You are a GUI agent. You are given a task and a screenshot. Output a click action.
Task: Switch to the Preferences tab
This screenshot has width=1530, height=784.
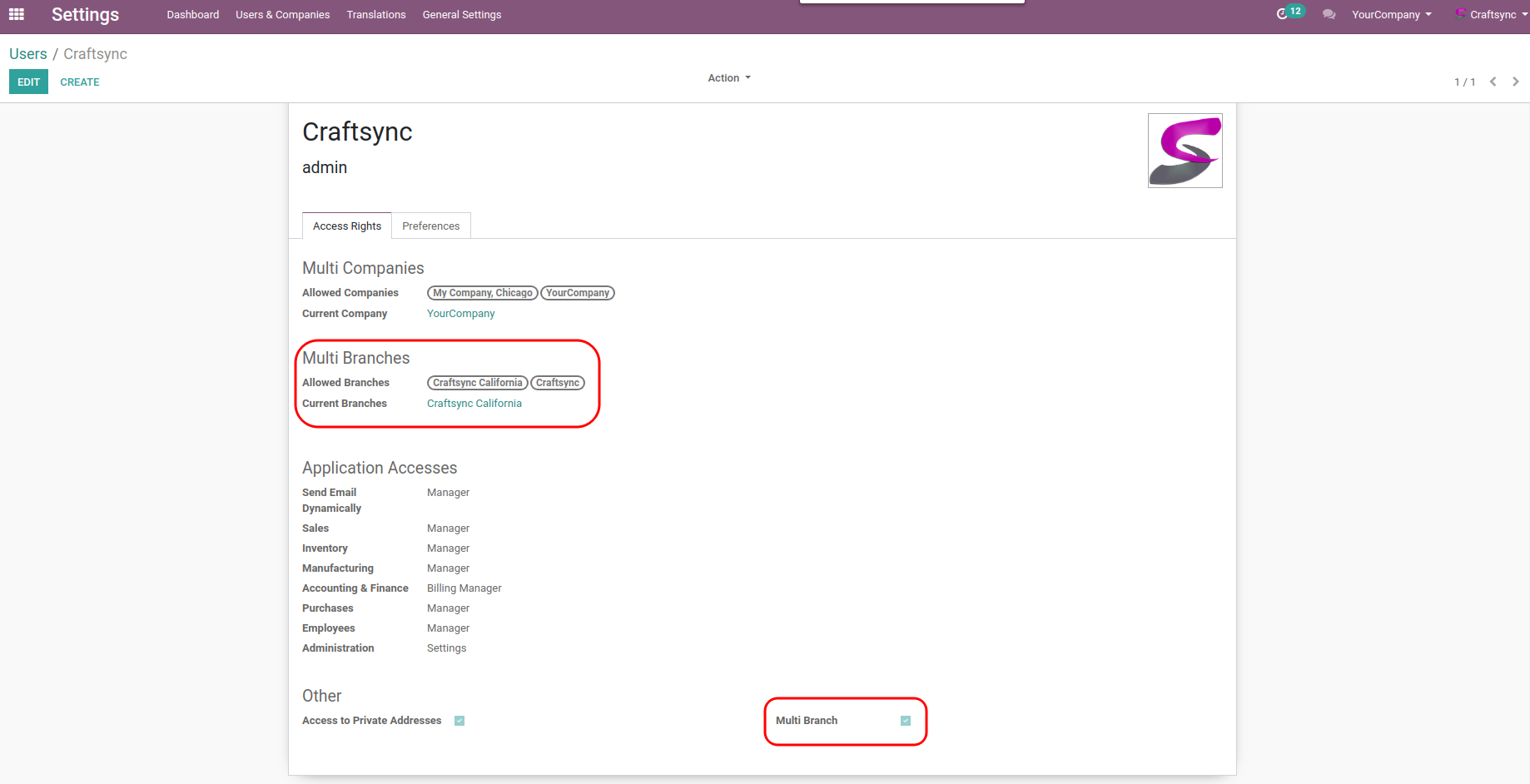click(x=430, y=226)
